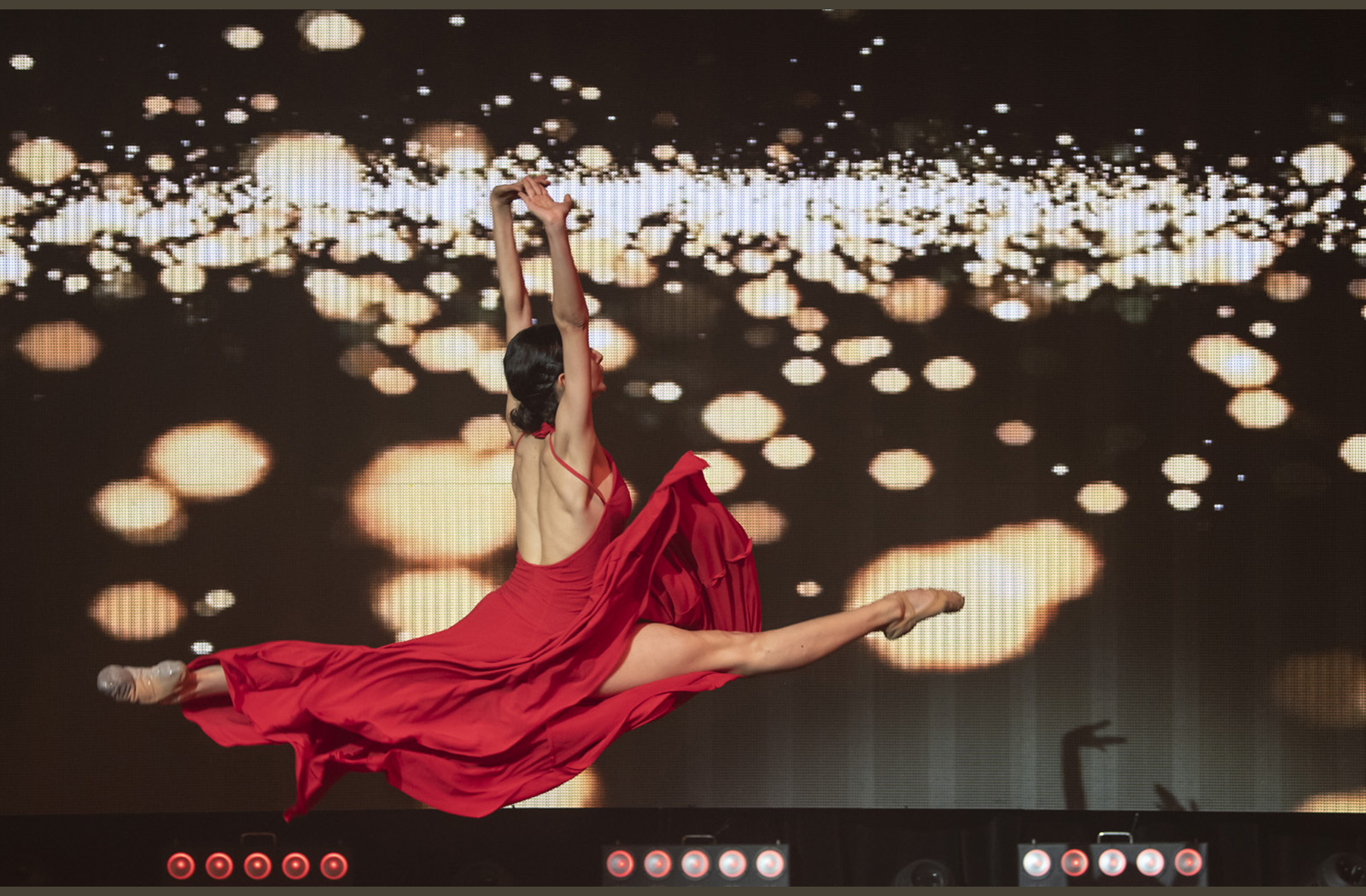Image resolution: width=1366 pixels, height=896 pixels.
Task: Click the first red light in left row
Action: 180,865
